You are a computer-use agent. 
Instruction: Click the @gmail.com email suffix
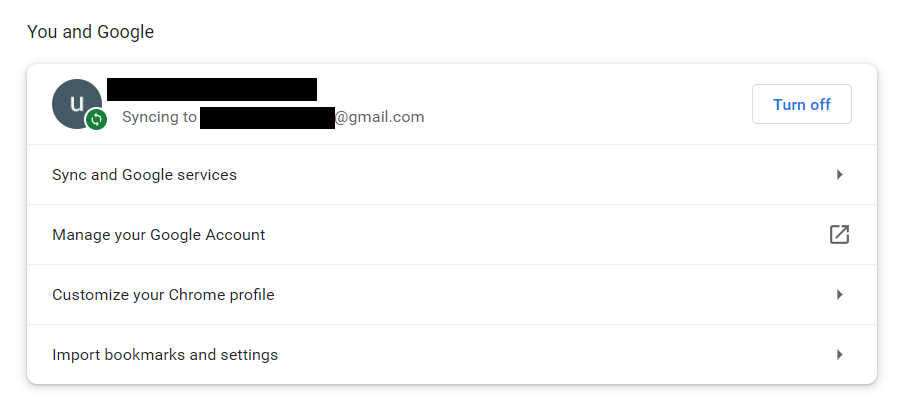(x=379, y=117)
